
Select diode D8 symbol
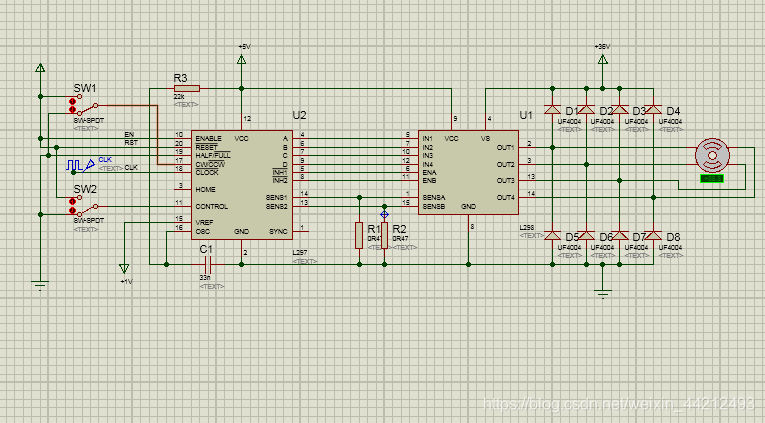(x=652, y=236)
